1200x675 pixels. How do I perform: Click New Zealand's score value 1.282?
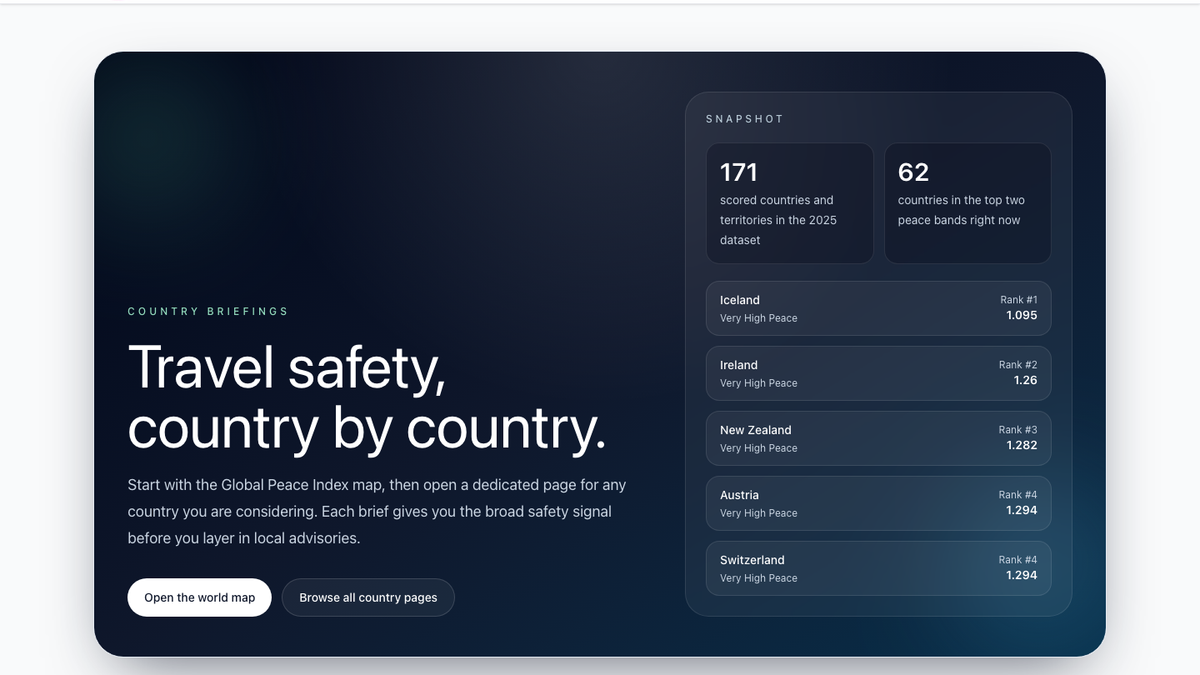[x=1023, y=446]
